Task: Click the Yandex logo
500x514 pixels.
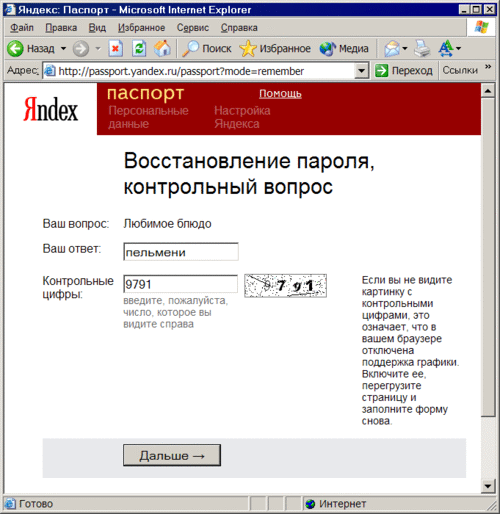Action: (x=51, y=109)
